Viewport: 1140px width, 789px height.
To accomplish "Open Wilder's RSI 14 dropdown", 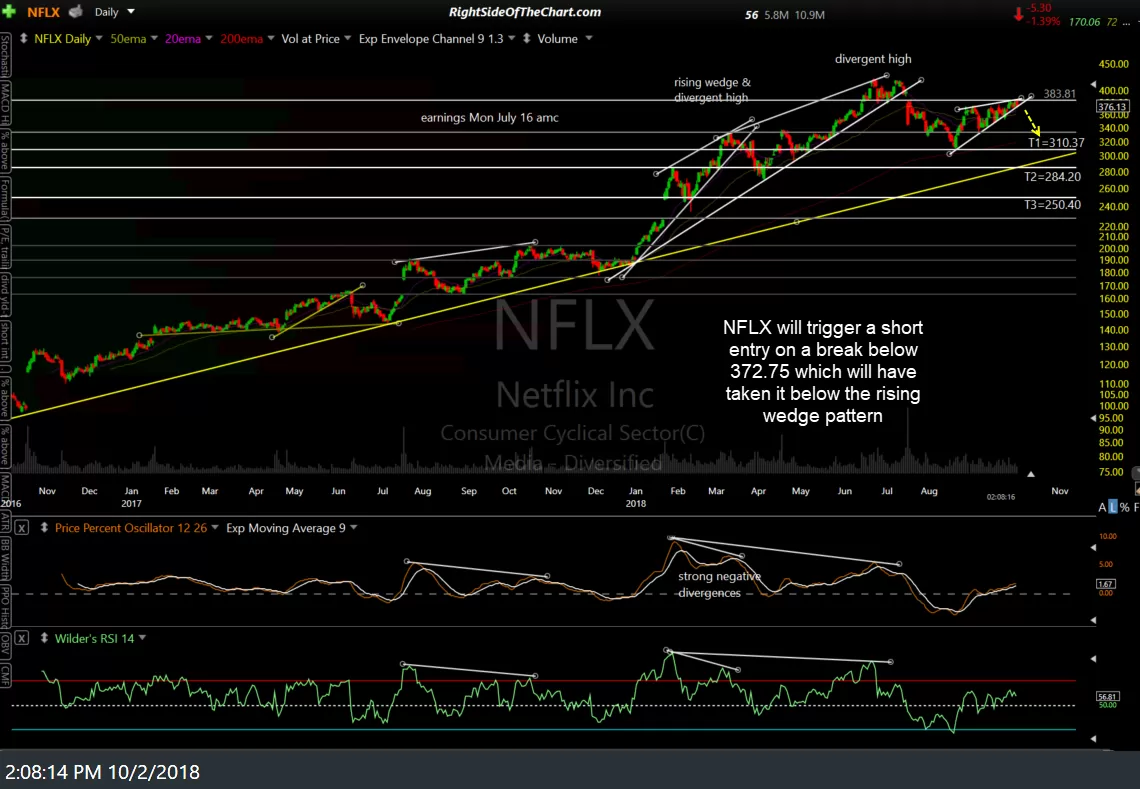I will [x=142, y=638].
